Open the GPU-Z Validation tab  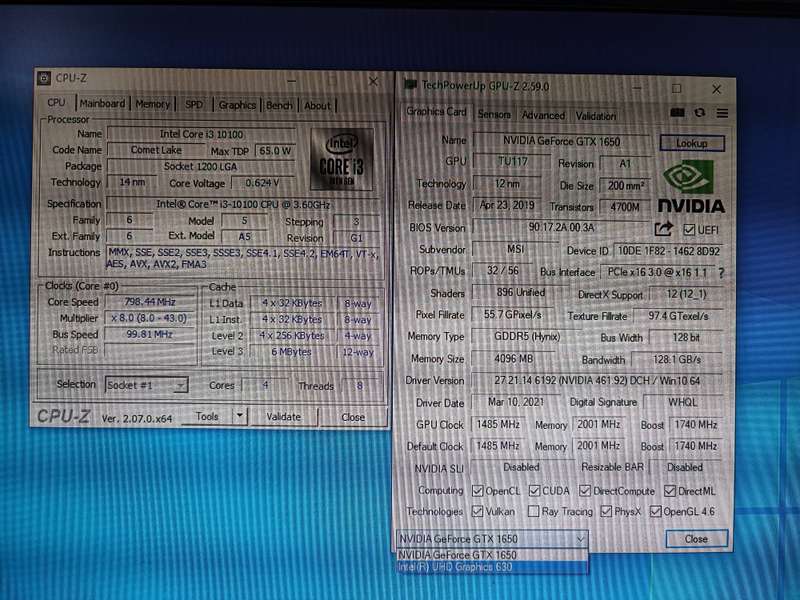[x=595, y=116]
